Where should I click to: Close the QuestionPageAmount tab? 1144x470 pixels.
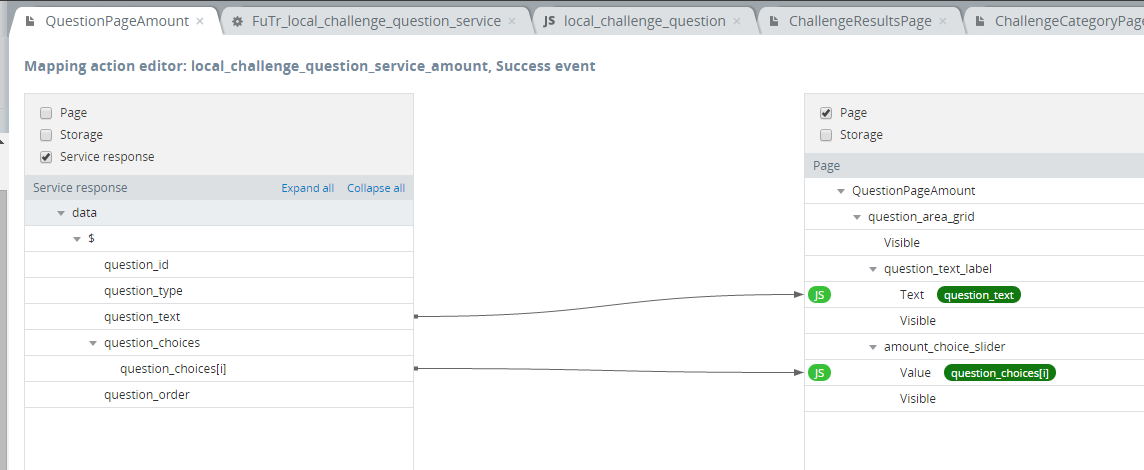click(200, 21)
